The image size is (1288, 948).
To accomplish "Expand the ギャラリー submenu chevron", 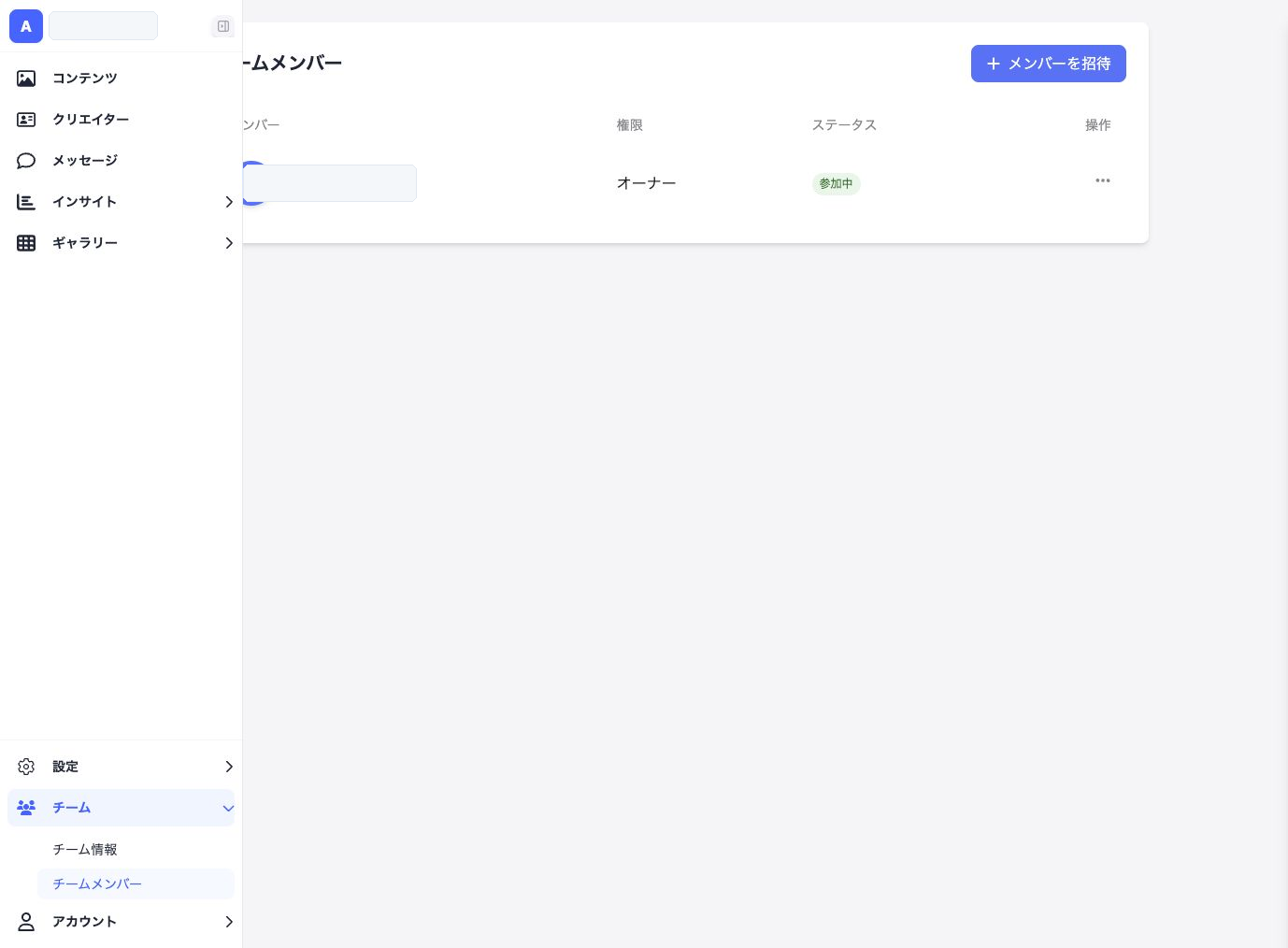I will (x=229, y=243).
